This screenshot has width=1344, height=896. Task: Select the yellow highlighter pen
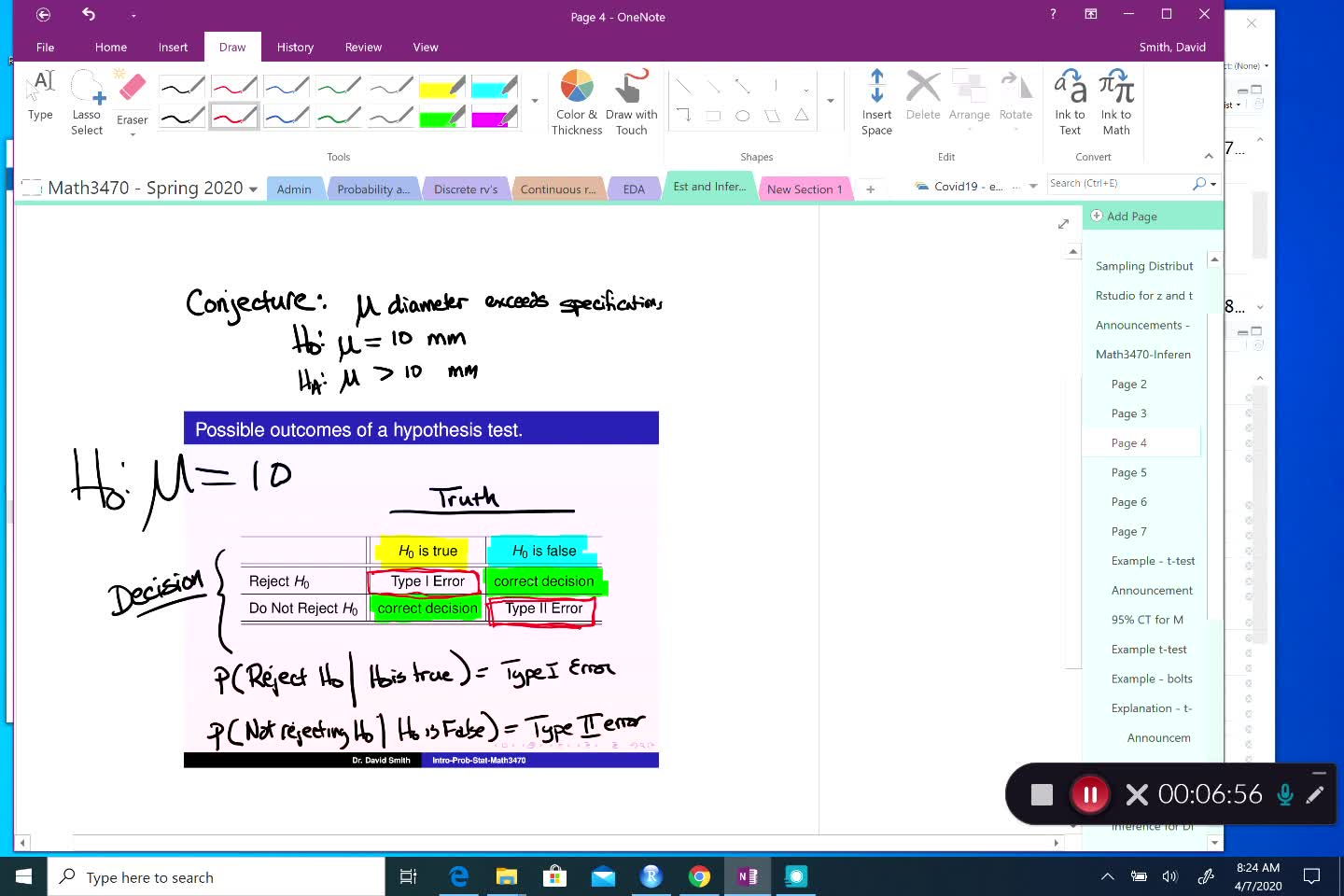tap(442, 88)
